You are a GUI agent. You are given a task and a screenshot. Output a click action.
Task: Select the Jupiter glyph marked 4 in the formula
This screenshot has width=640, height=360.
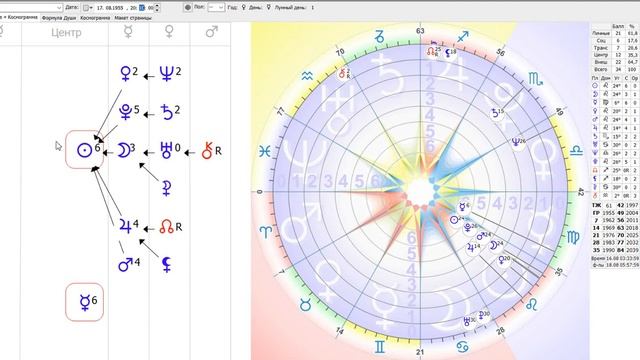125,225
